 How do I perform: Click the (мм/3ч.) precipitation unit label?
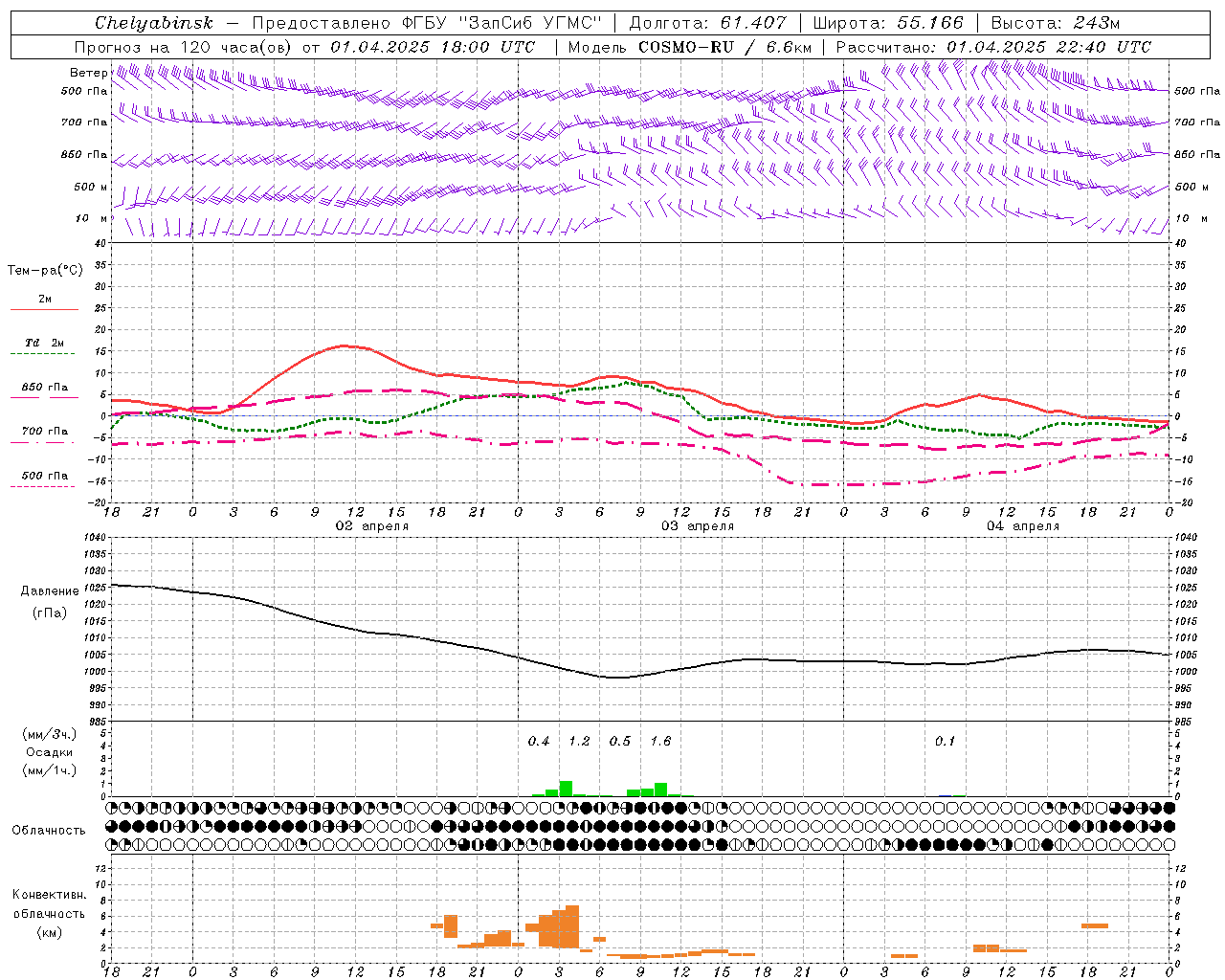point(50,734)
